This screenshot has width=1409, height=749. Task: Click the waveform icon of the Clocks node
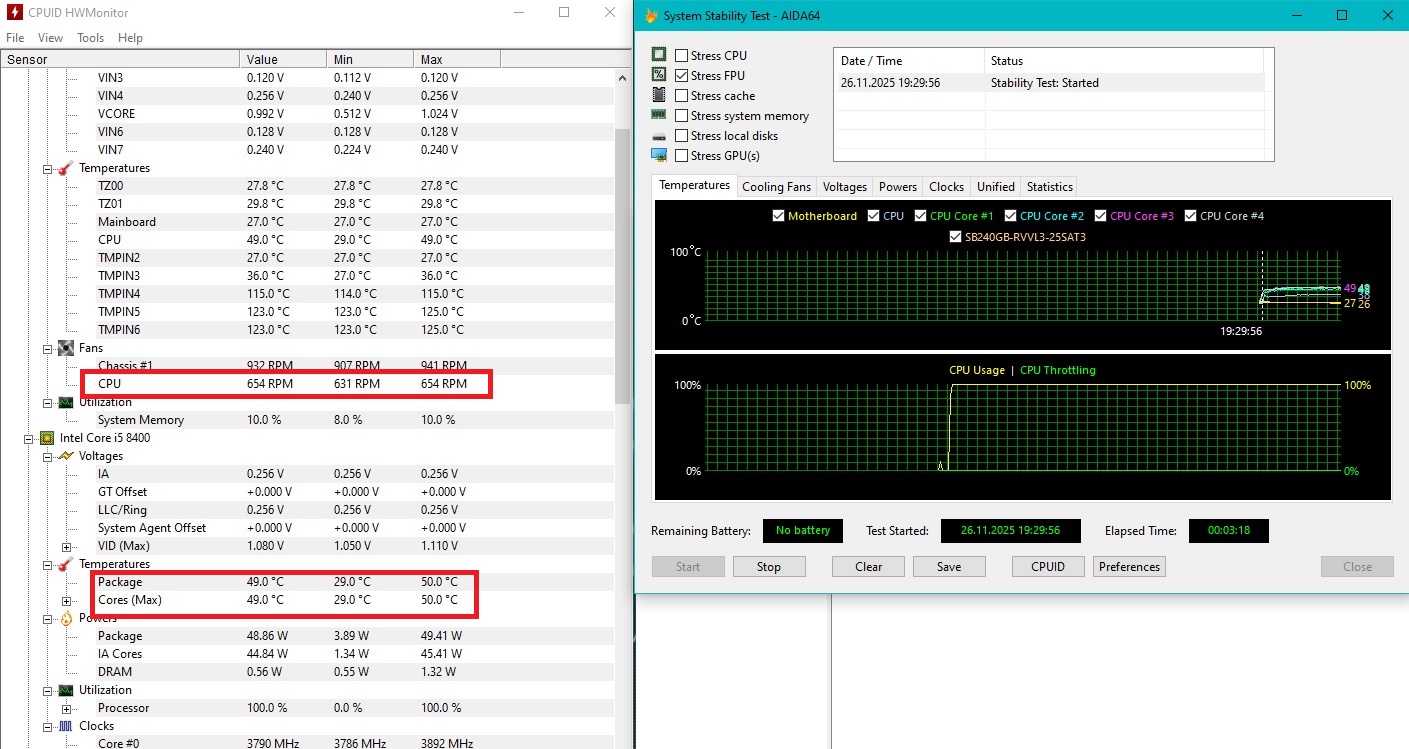coord(66,726)
